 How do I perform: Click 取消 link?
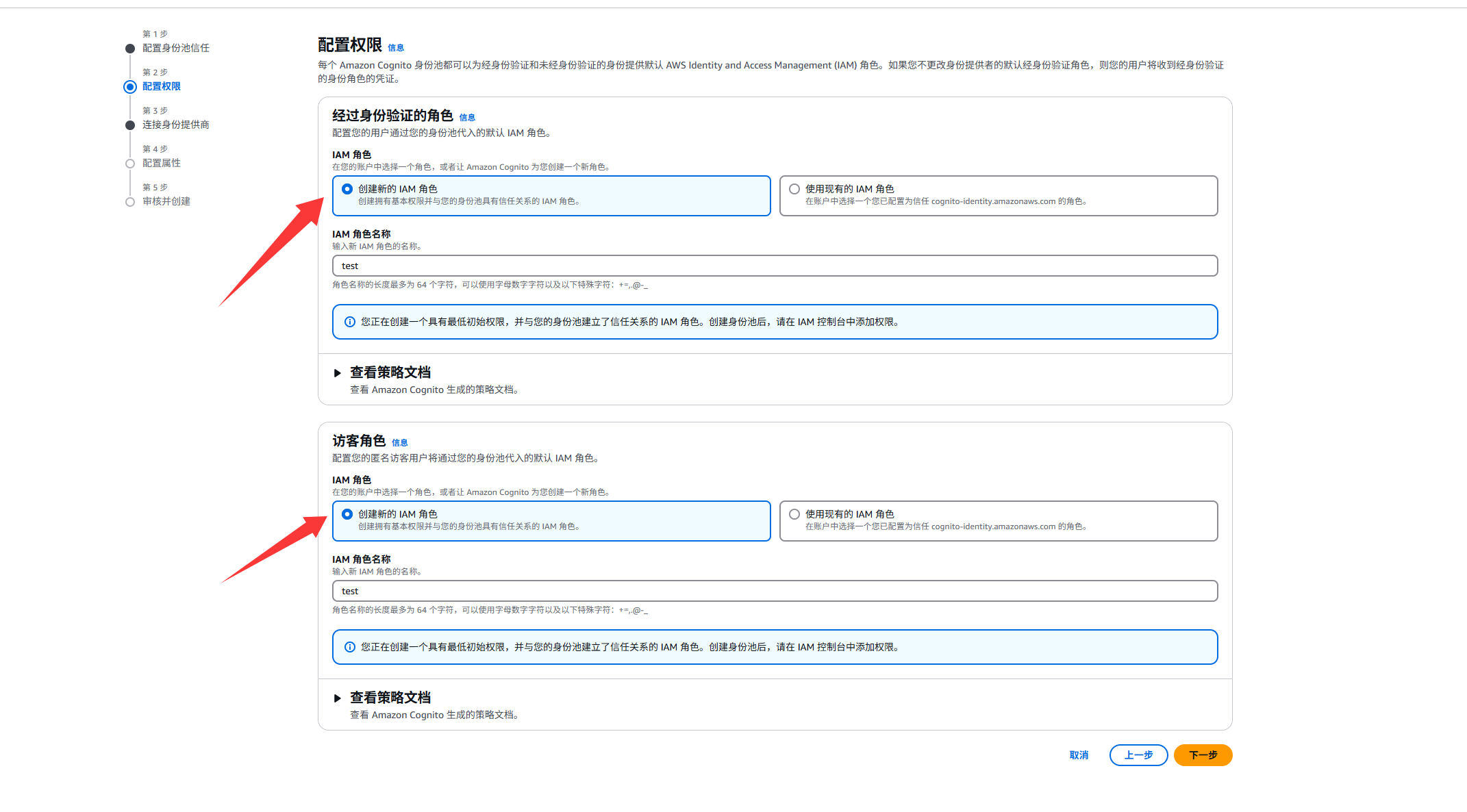[x=1079, y=755]
